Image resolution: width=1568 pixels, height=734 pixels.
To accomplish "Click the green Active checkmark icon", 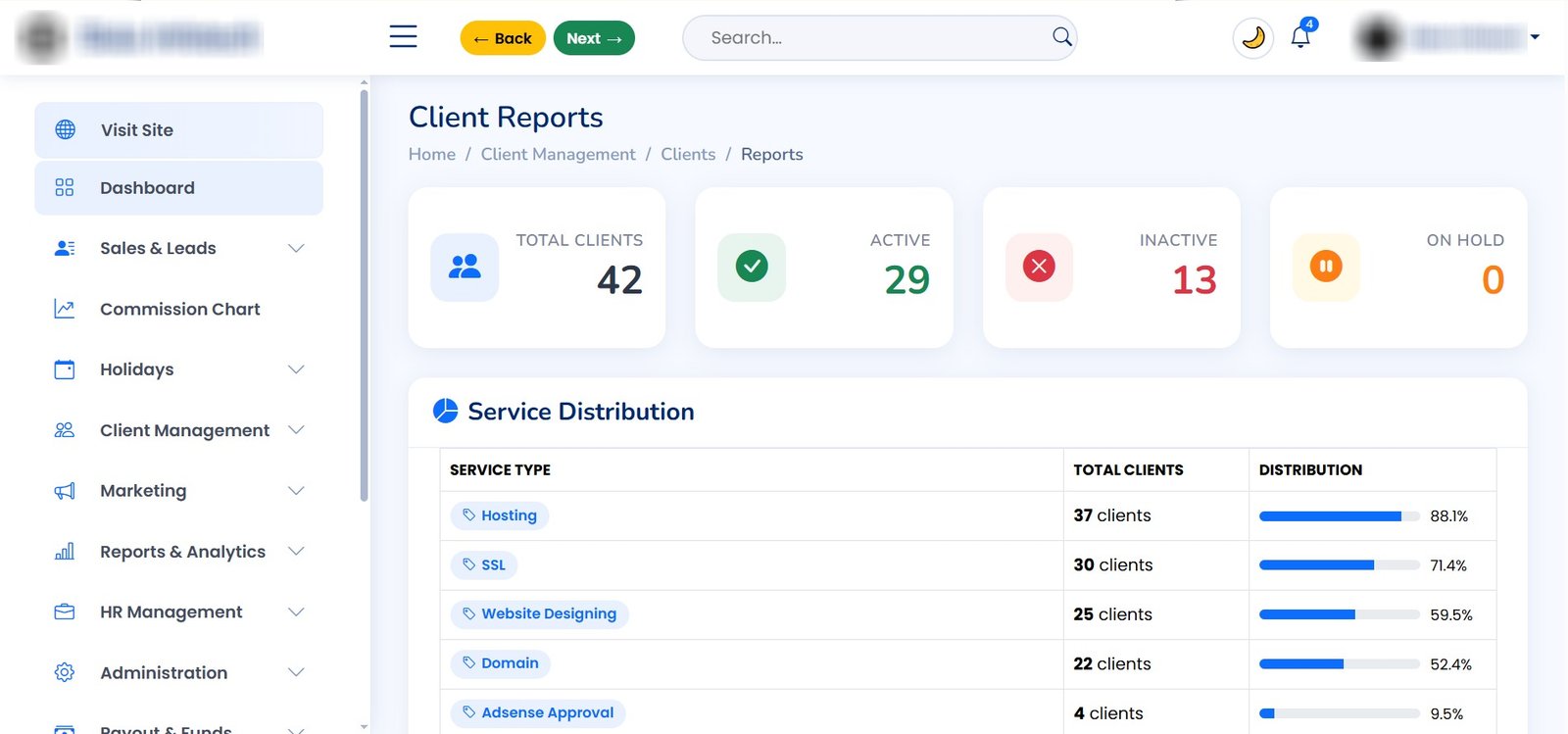I will pos(752,267).
